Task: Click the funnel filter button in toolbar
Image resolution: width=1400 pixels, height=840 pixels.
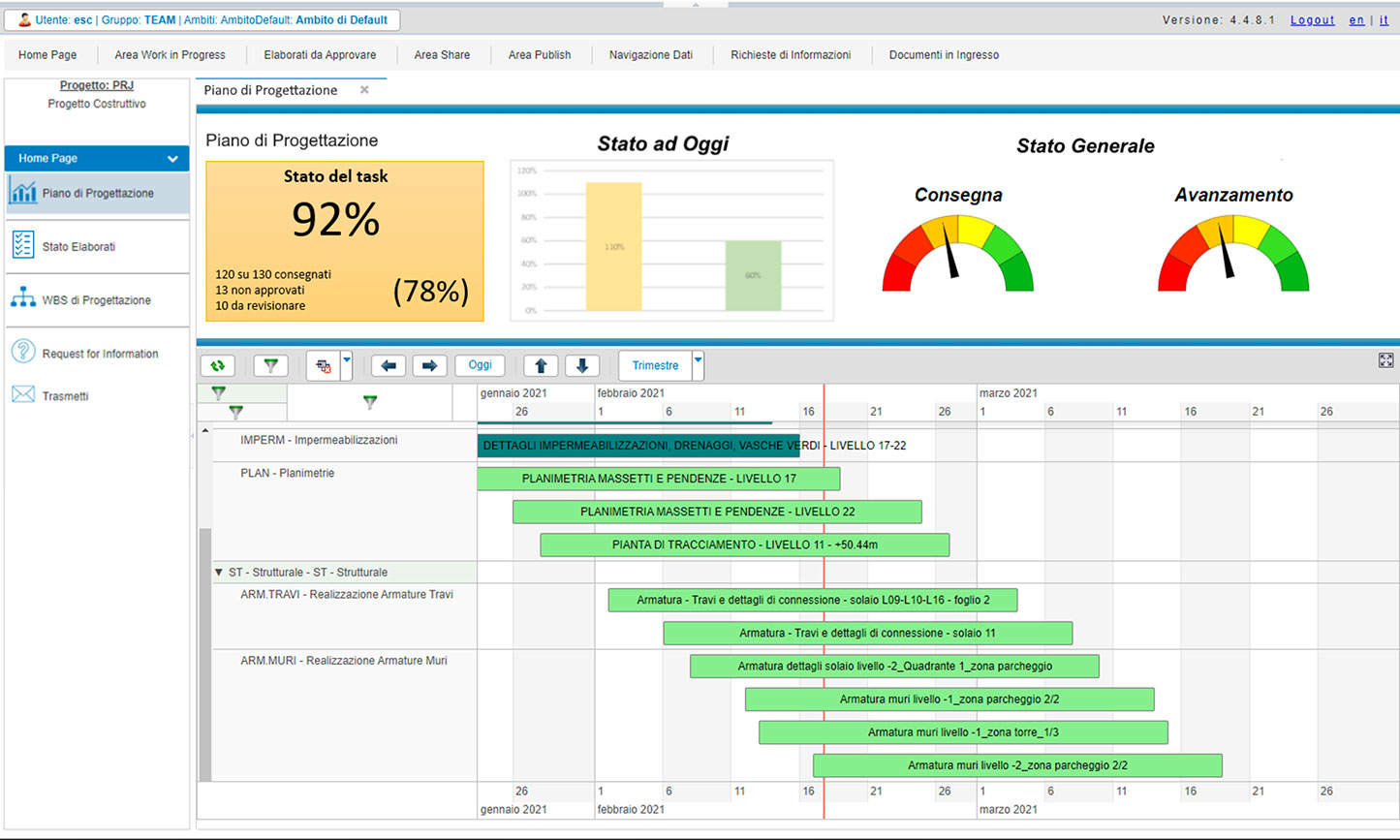Action: (x=270, y=365)
